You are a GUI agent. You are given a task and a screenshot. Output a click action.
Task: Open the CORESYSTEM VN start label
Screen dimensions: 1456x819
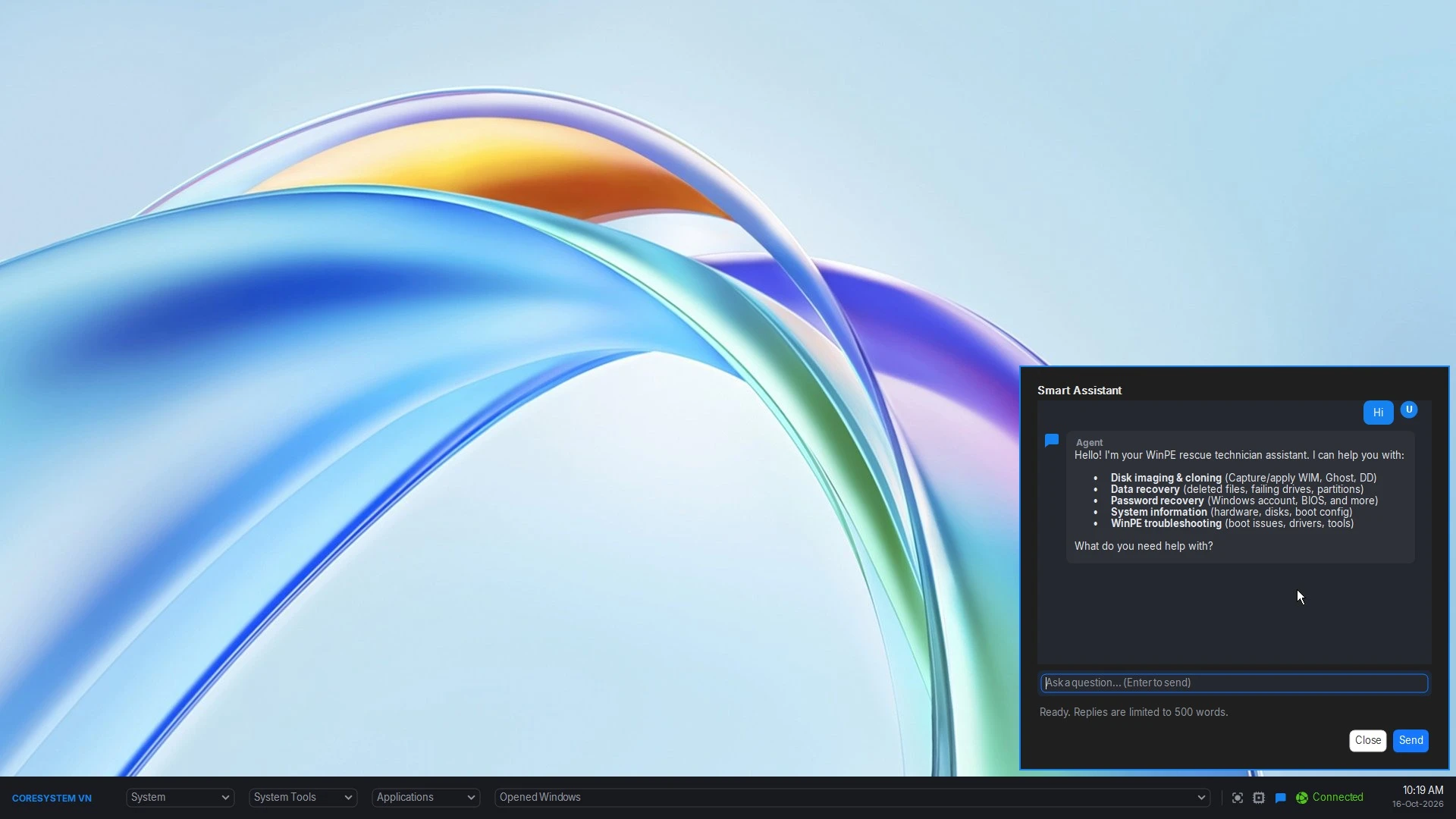[52, 798]
